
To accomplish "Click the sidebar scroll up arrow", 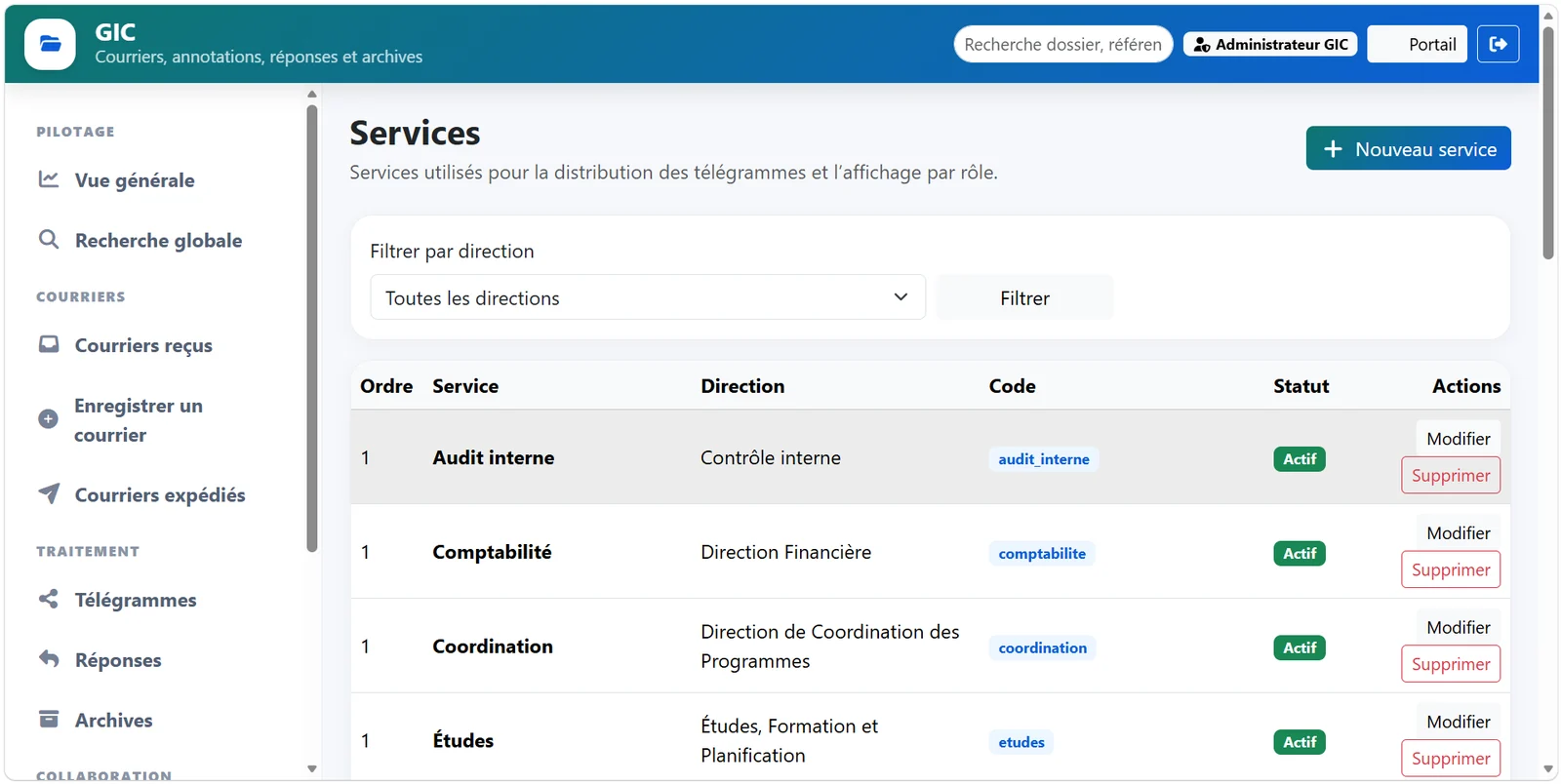I will (x=312, y=95).
